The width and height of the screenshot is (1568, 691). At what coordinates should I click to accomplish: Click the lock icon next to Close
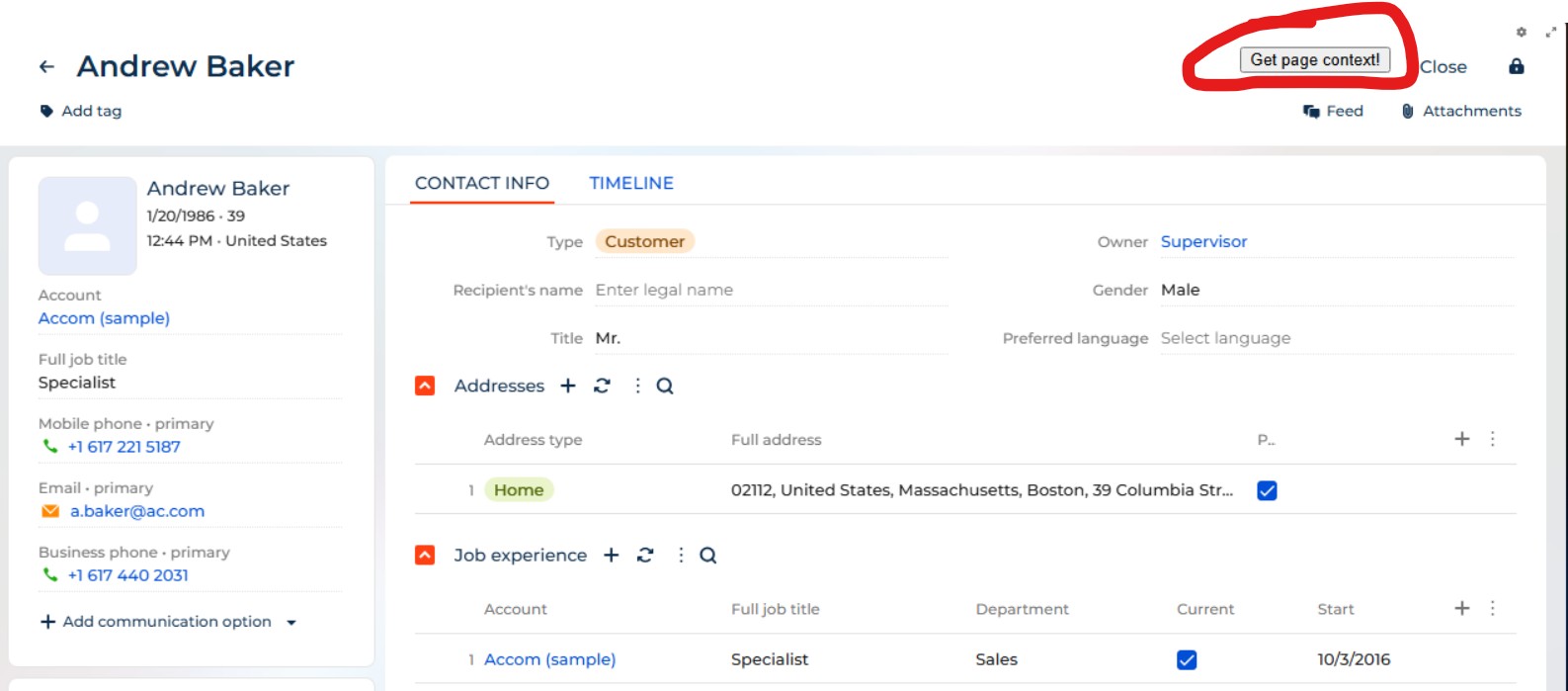click(1516, 66)
